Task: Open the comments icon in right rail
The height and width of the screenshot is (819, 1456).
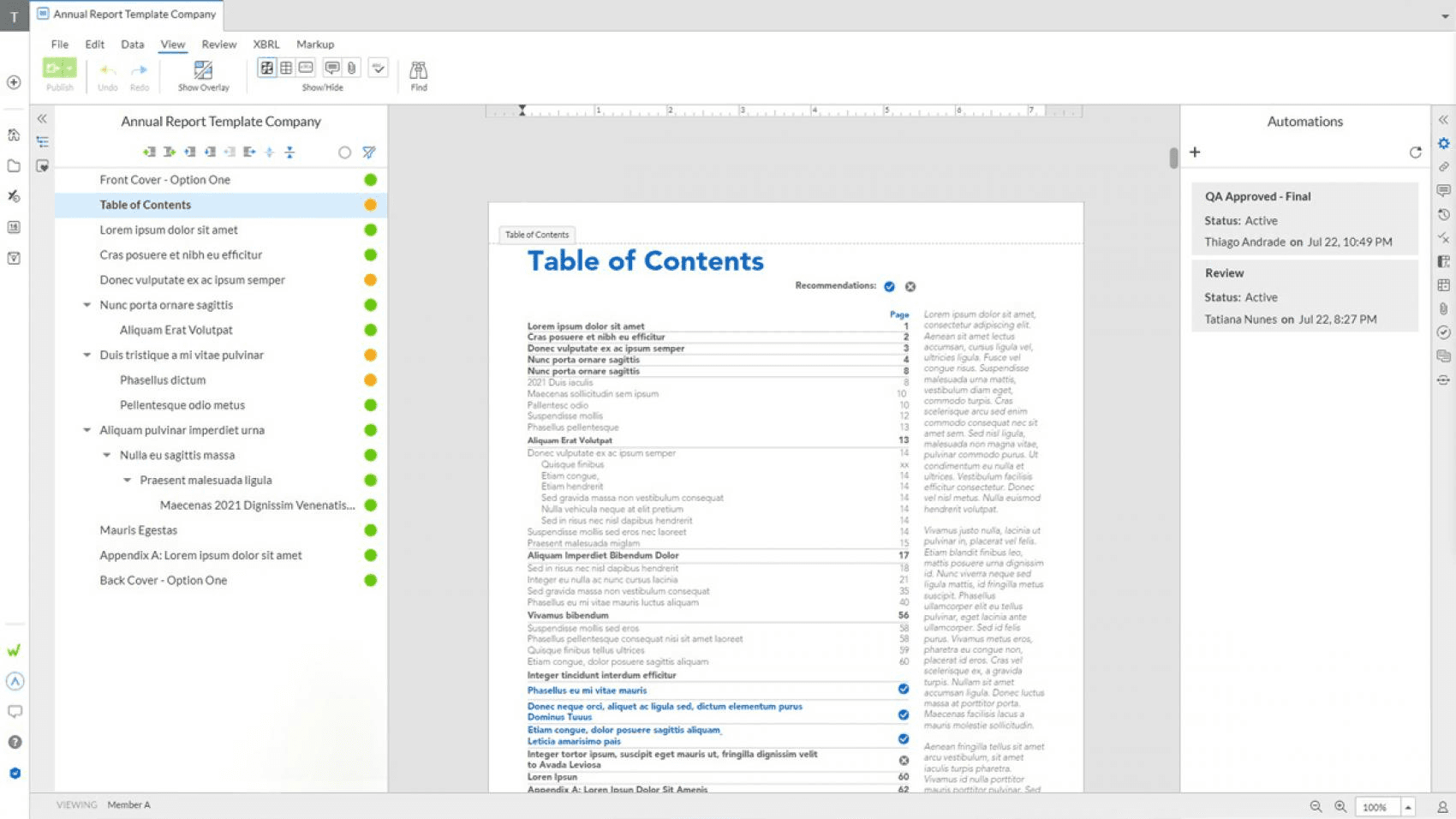Action: (x=1443, y=190)
